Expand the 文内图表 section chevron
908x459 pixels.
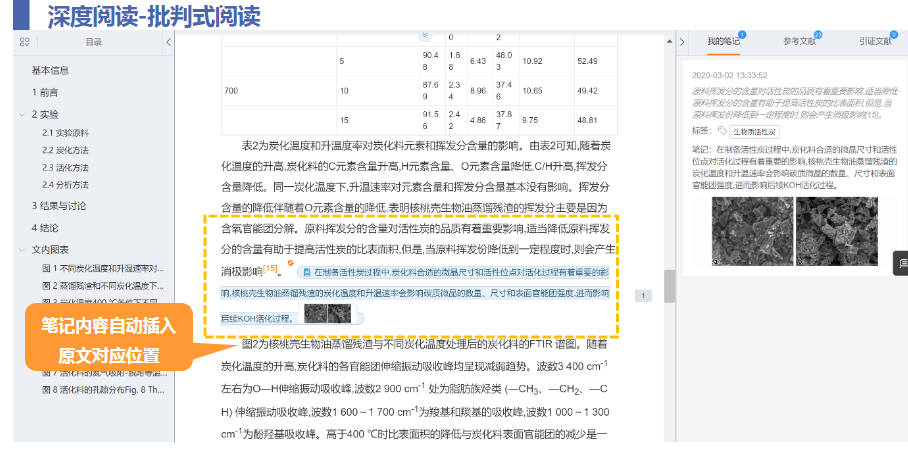click(x=22, y=249)
